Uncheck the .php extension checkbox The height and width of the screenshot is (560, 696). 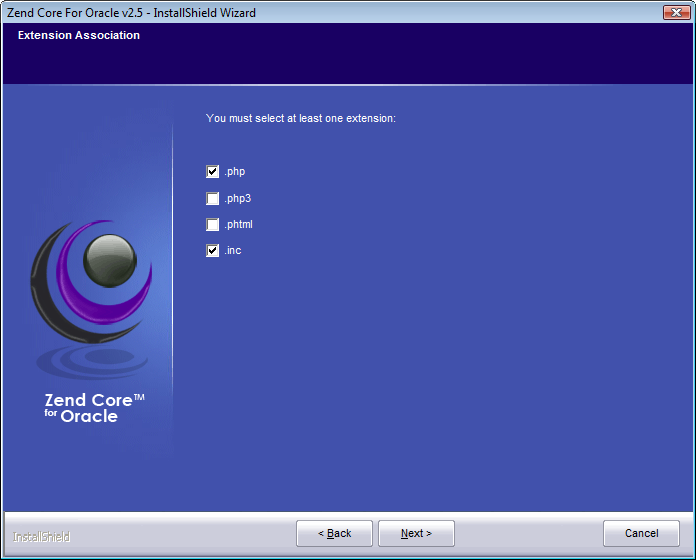[x=212, y=172]
